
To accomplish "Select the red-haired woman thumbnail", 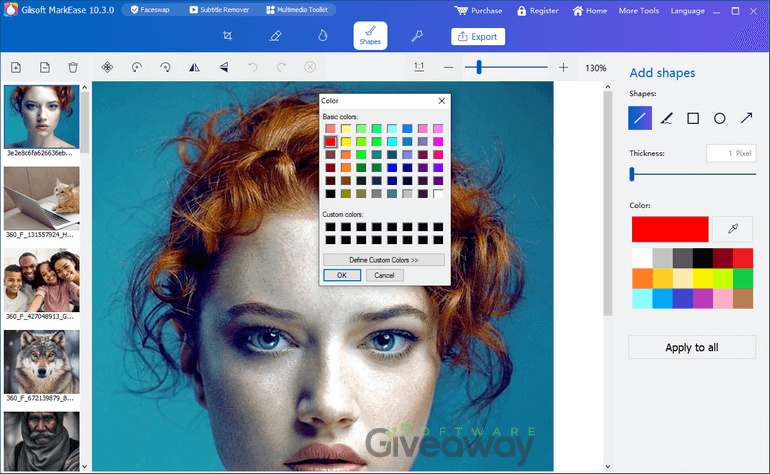I will [x=42, y=117].
